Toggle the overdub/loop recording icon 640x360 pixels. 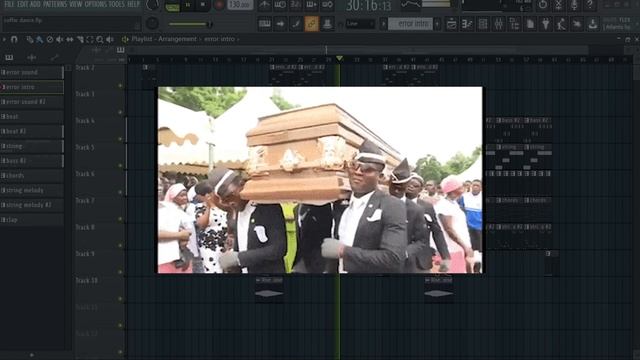(x=311, y=5)
